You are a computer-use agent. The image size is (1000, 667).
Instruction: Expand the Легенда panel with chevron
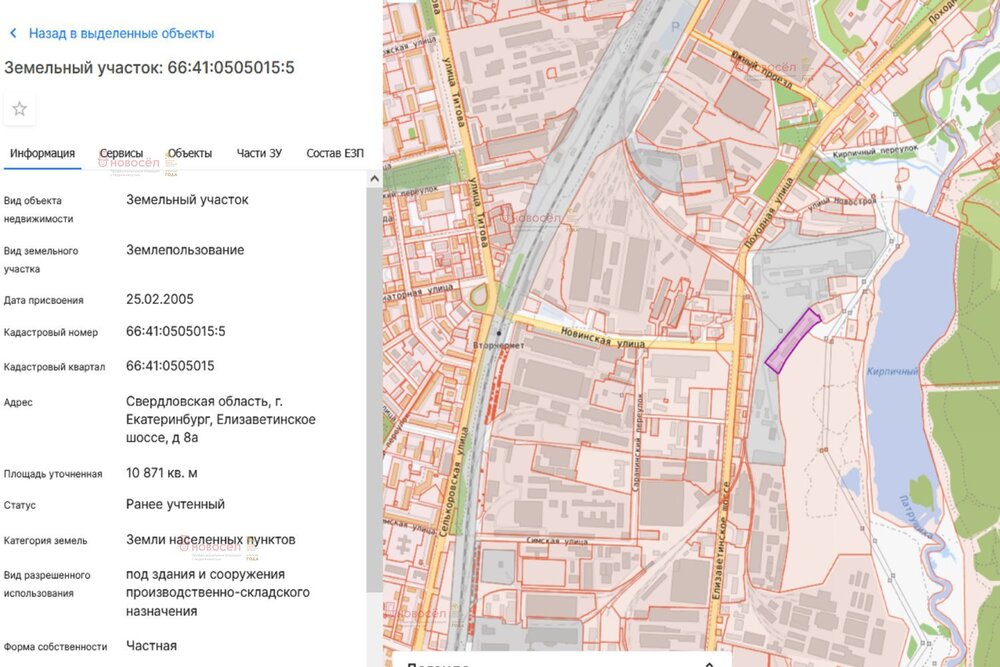(x=710, y=662)
